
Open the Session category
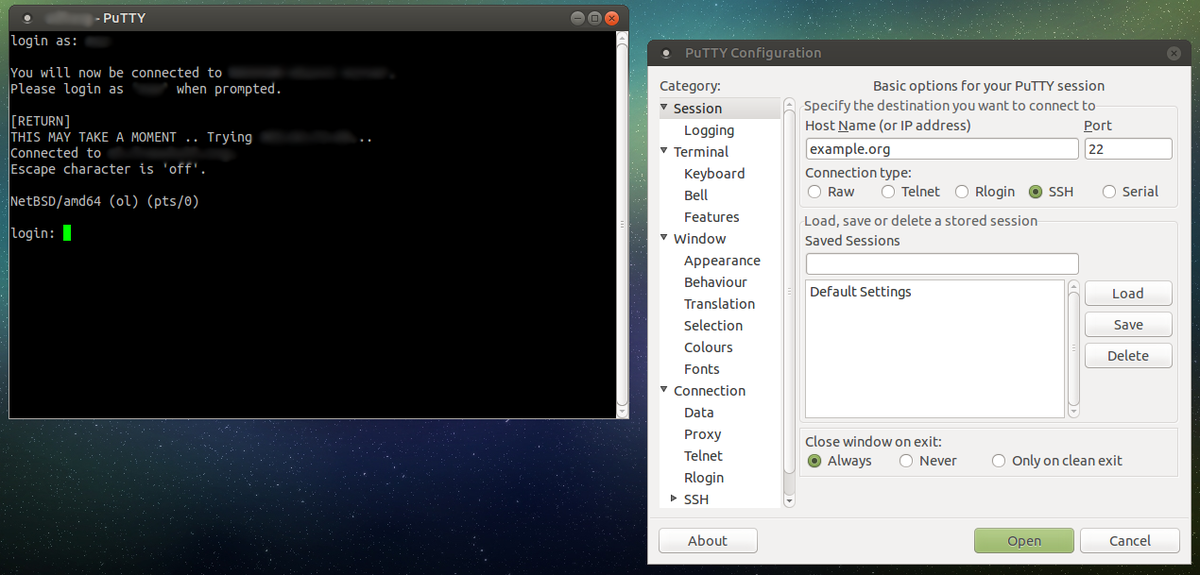point(697,108)
